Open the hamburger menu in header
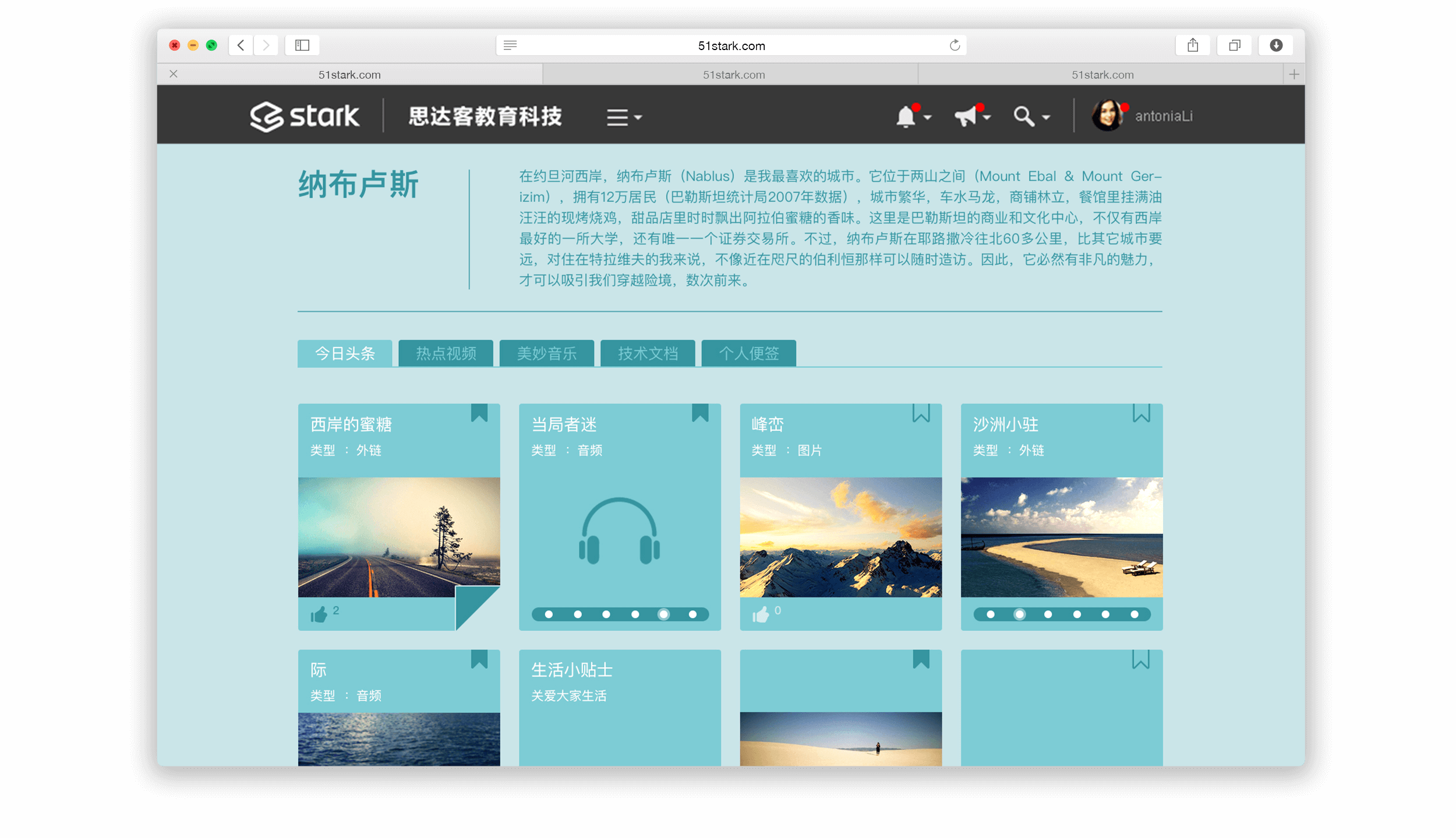 click(x=624, y=117)
